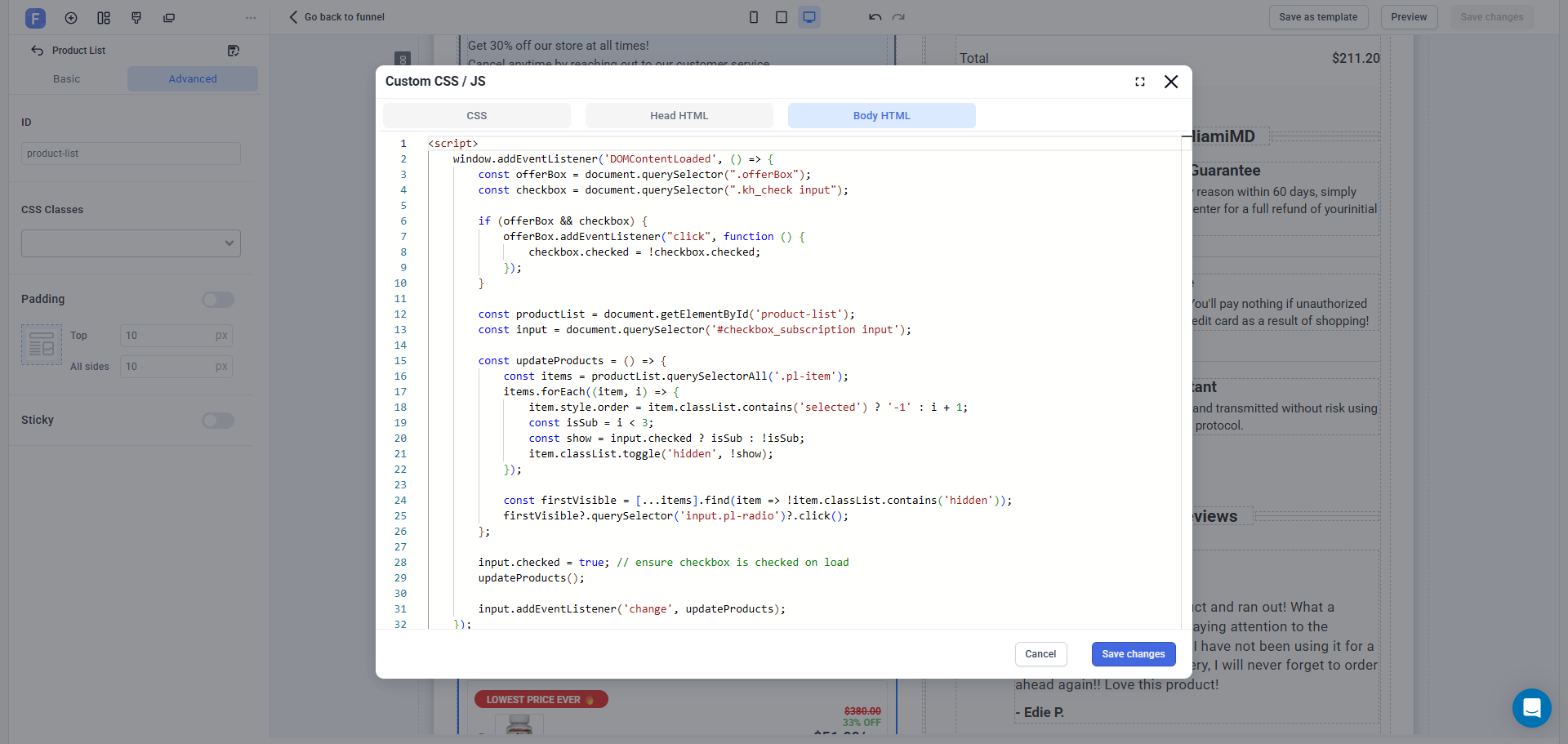Image resolution: width=1568 pixels, height=744 pixels.
Task: Open the CSS Classes dropdown
Action: [131, 243]
